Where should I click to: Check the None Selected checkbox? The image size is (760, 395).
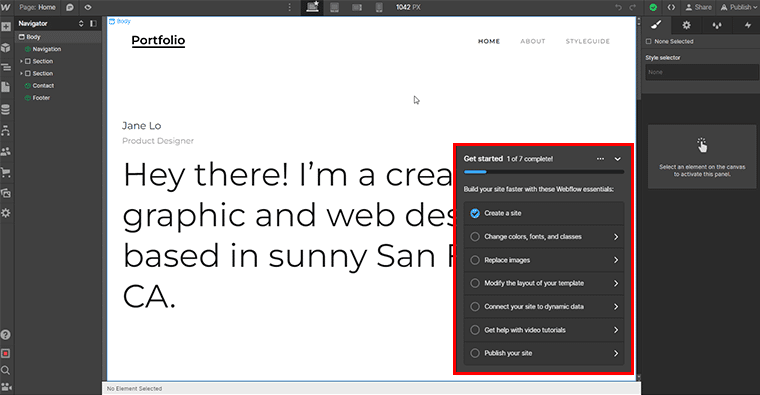tap(649, 42)
